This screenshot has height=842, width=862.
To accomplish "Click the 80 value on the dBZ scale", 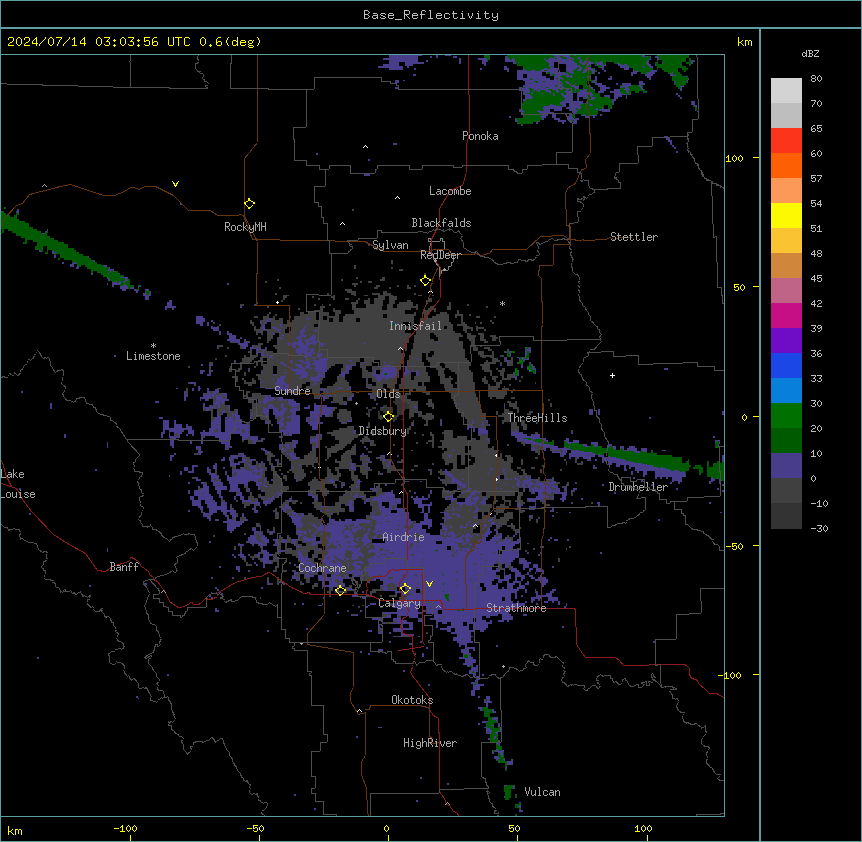I will tap(816, 79).
